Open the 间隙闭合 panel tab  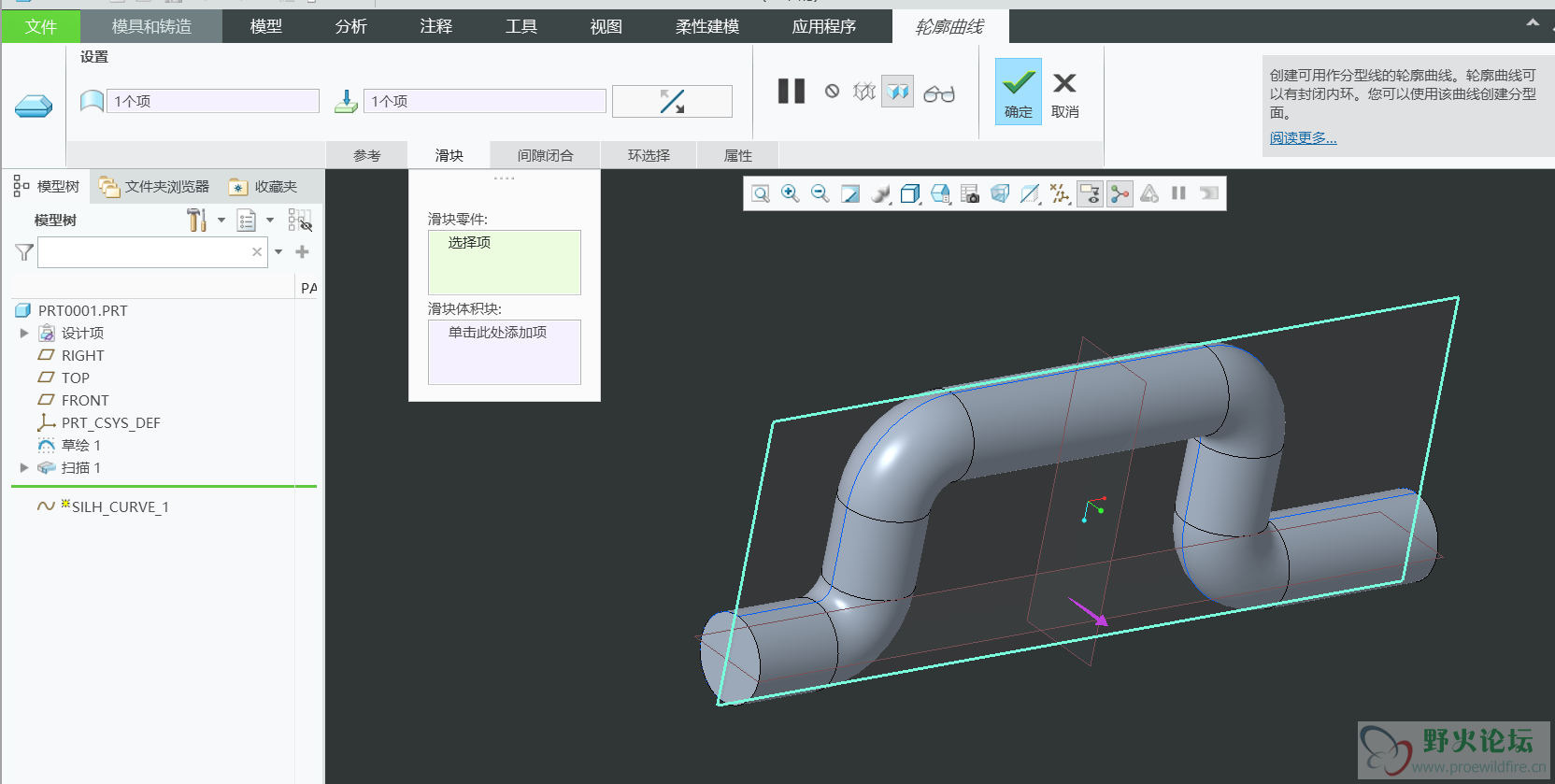(x=546, y=155)
